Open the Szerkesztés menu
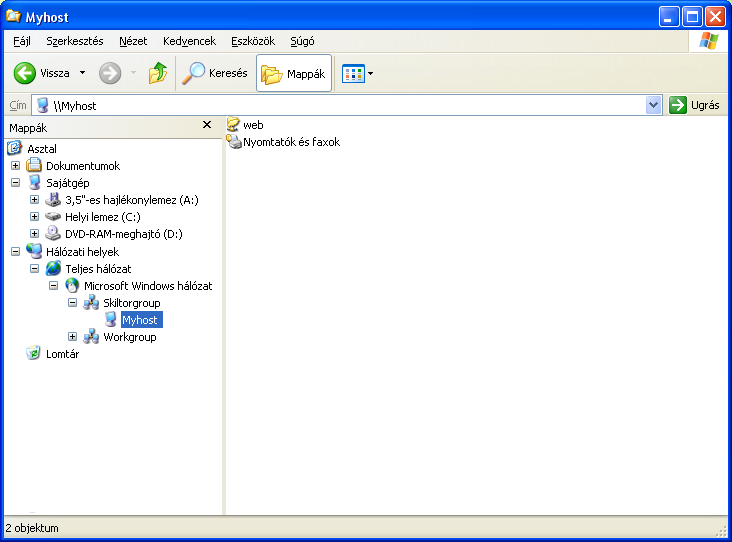732x542 pixels. click(x=75, y=41)
